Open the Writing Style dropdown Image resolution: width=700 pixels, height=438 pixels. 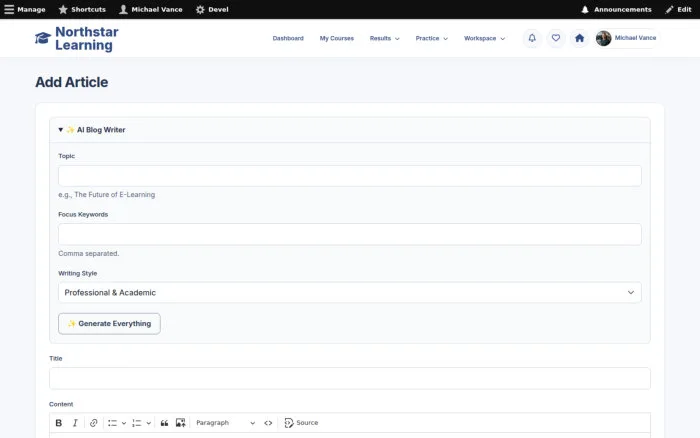(350, 292)
